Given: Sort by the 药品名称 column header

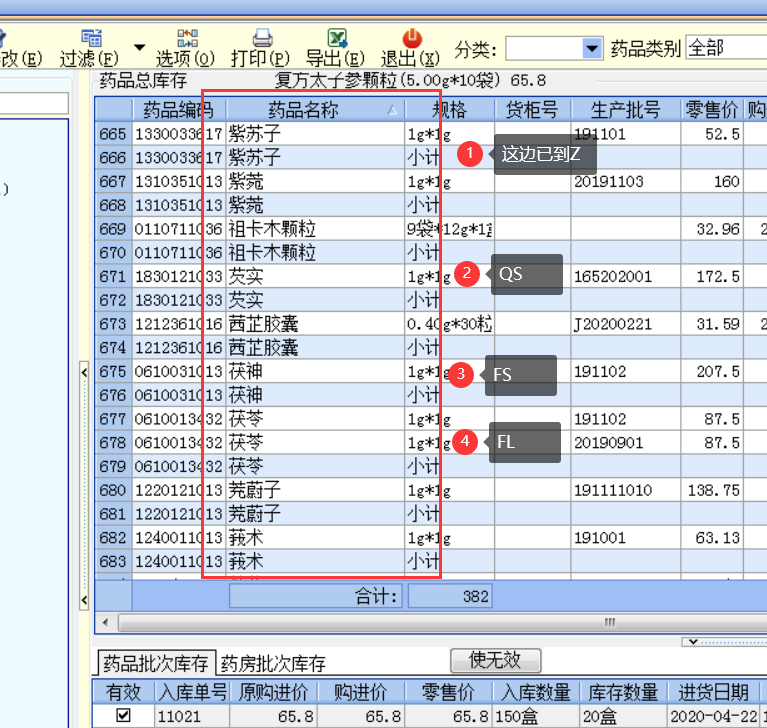Looking at the screenshot, I should click(316, 110).
